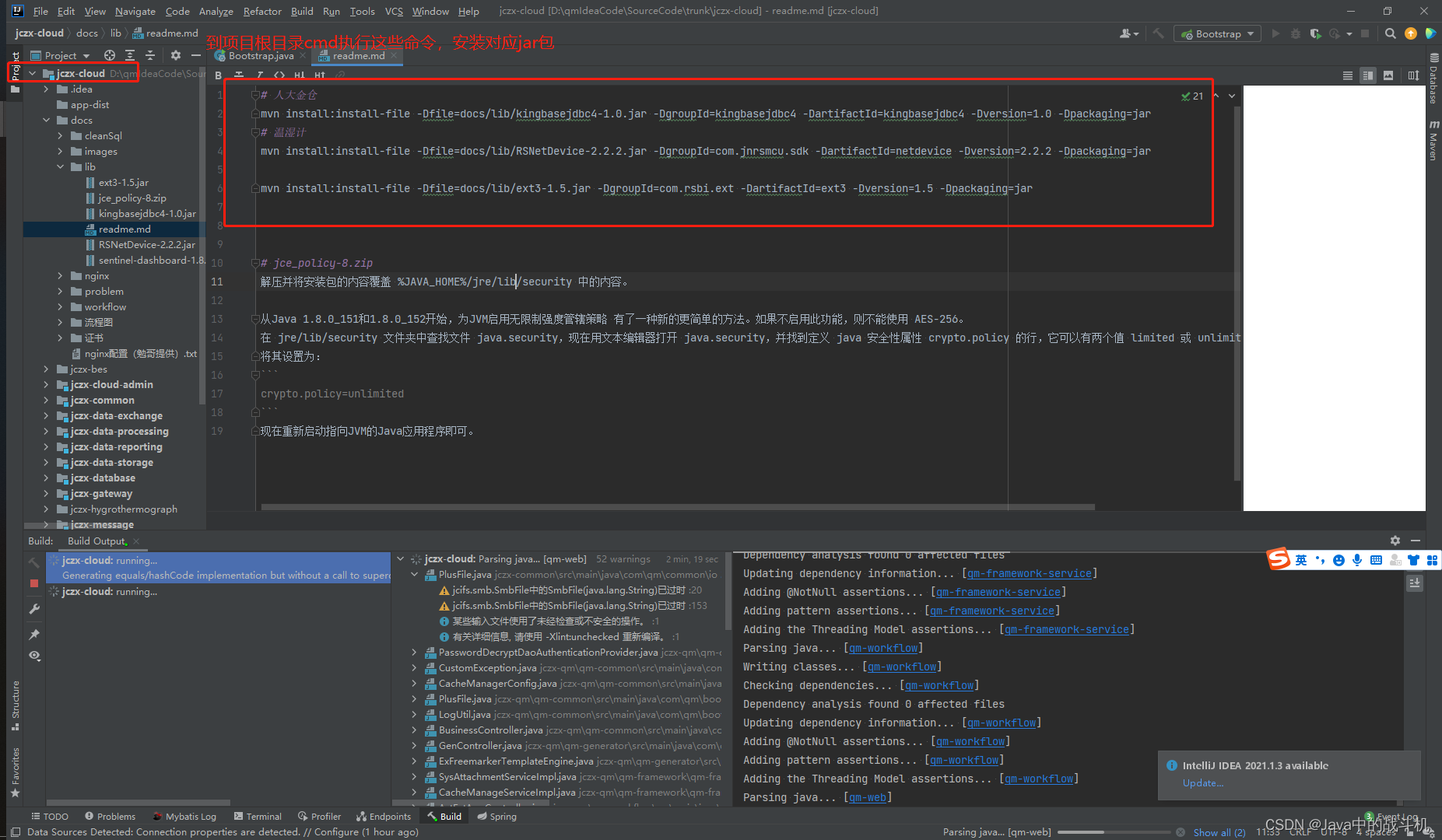Open the Maven tool window

click(x=1433, y=141)
